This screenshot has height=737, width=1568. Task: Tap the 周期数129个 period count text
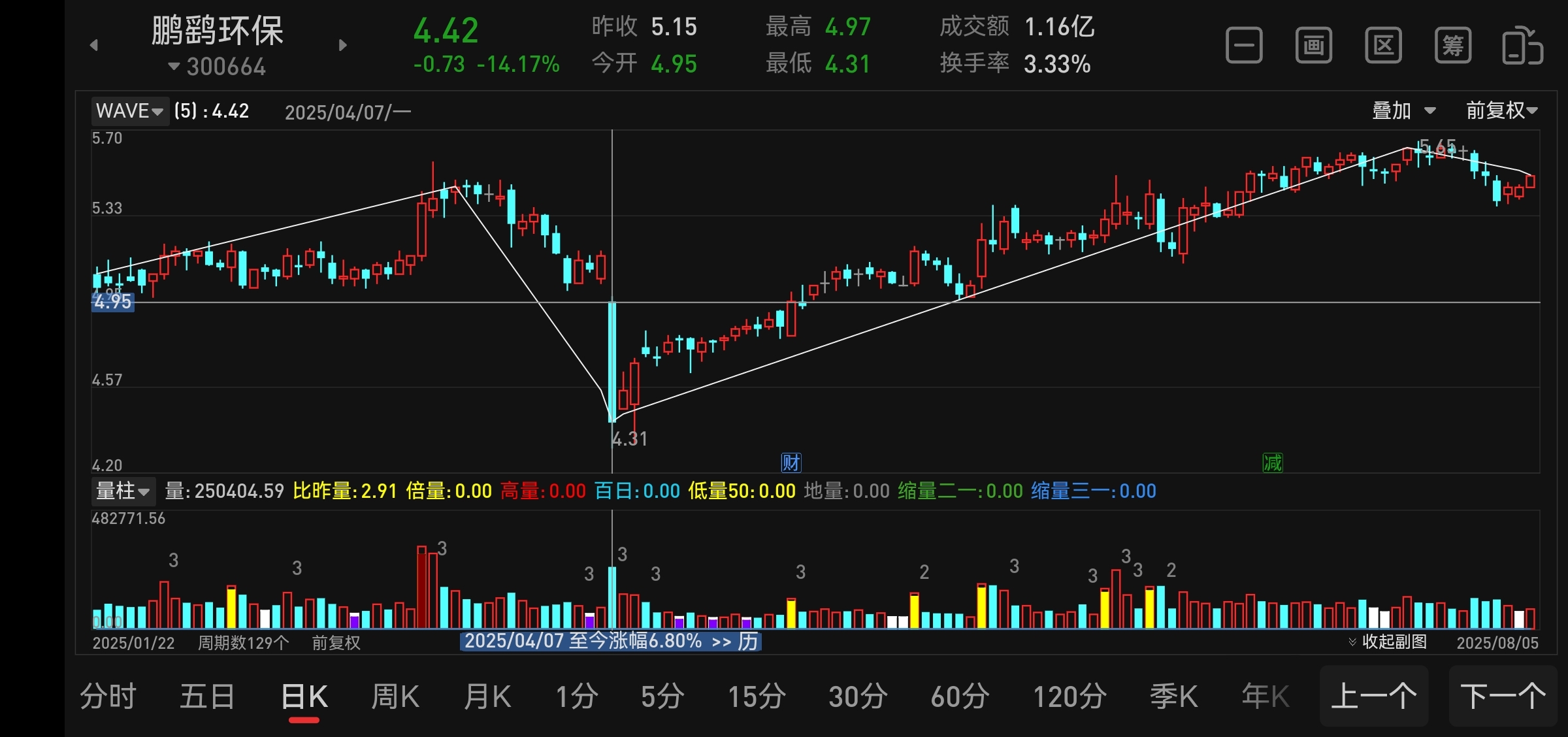[244, 643]
